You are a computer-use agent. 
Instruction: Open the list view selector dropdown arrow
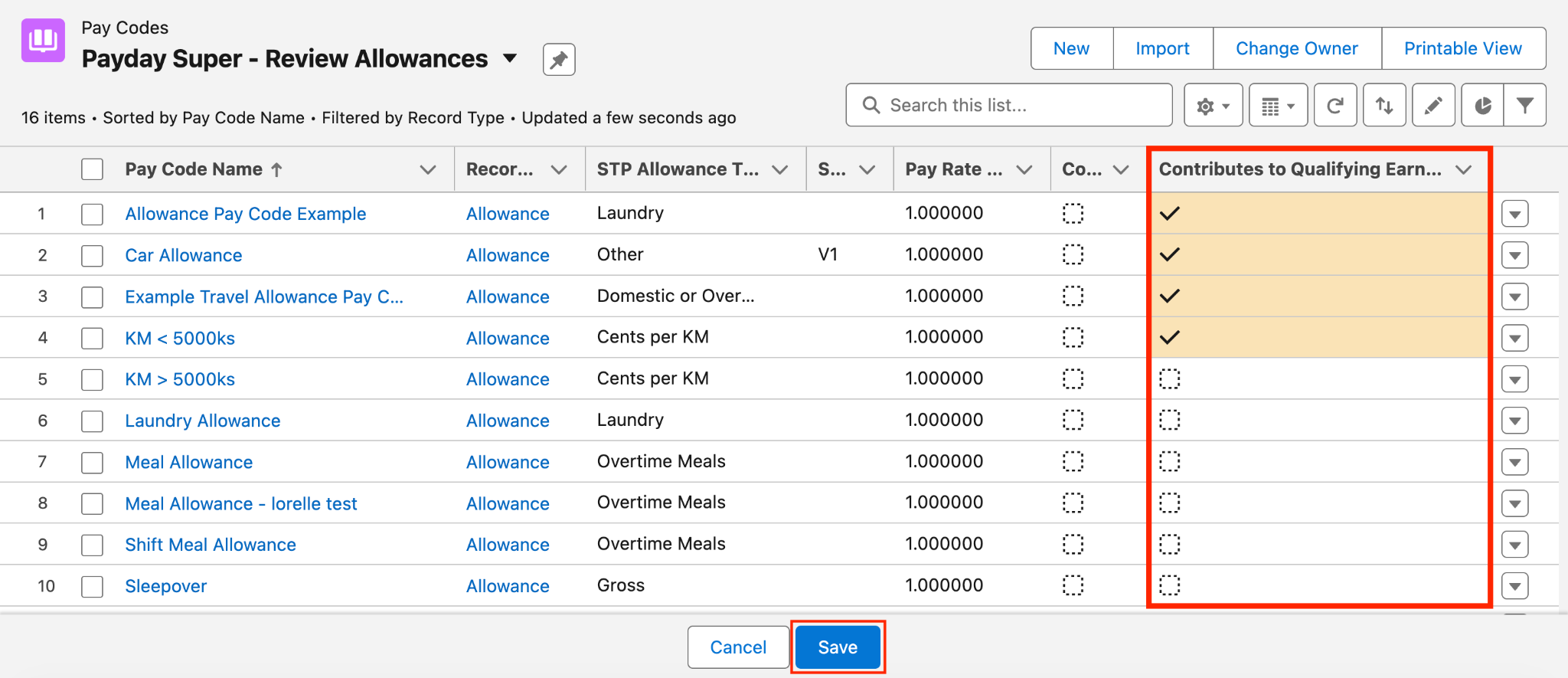coord(510,58)
